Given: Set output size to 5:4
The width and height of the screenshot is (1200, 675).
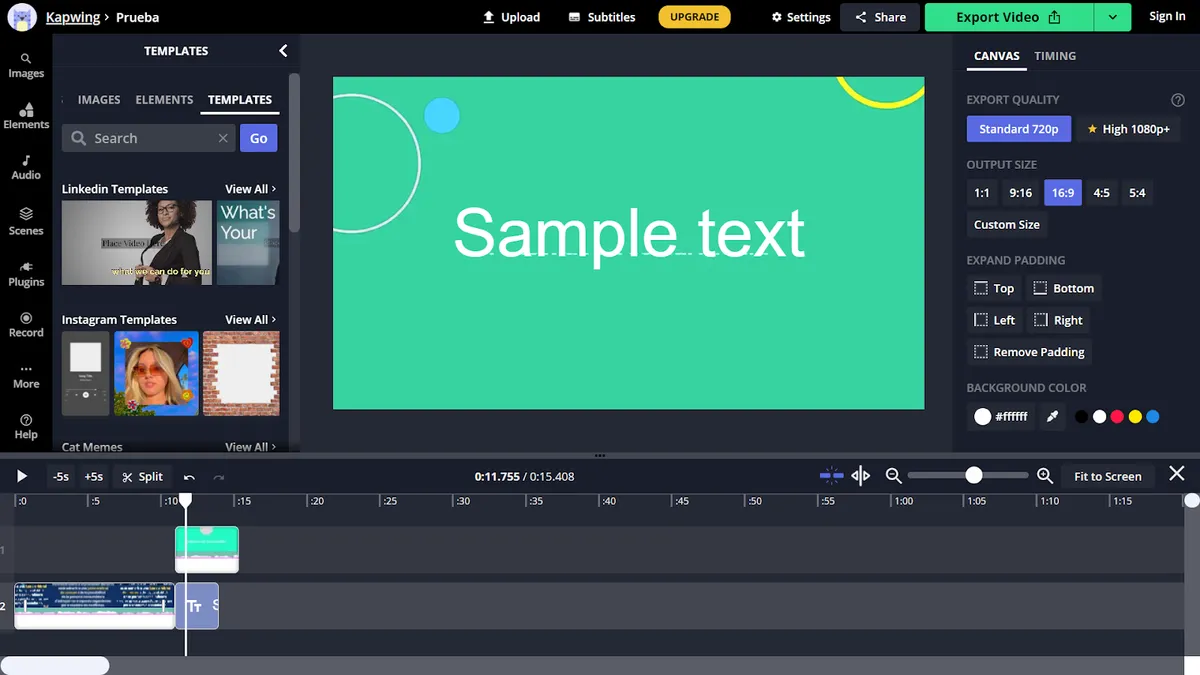Looking at the screenshot, I should pyautogui.click(x=1137, y=193).
